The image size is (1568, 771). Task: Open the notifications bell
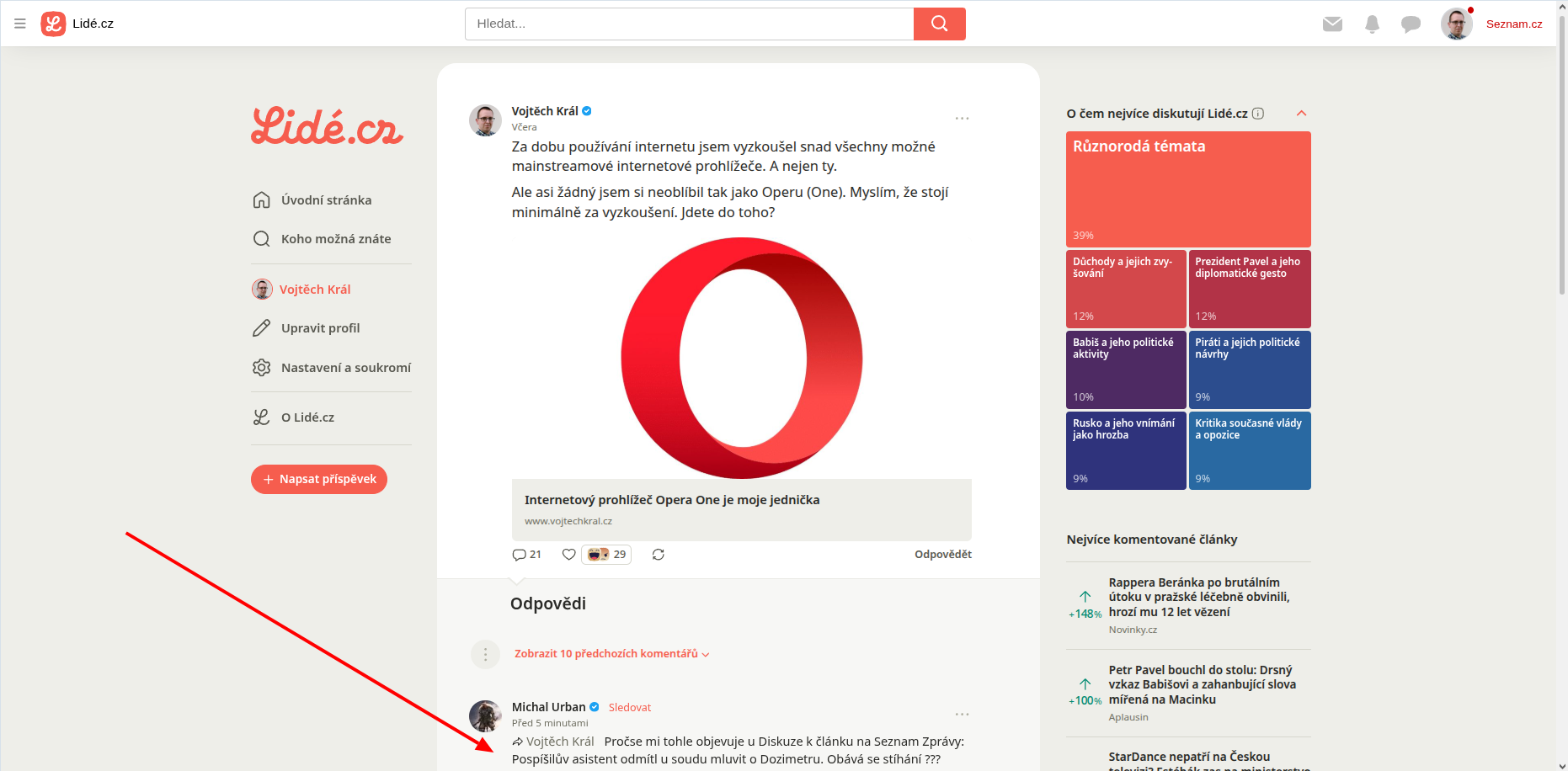pos(1372,24)
